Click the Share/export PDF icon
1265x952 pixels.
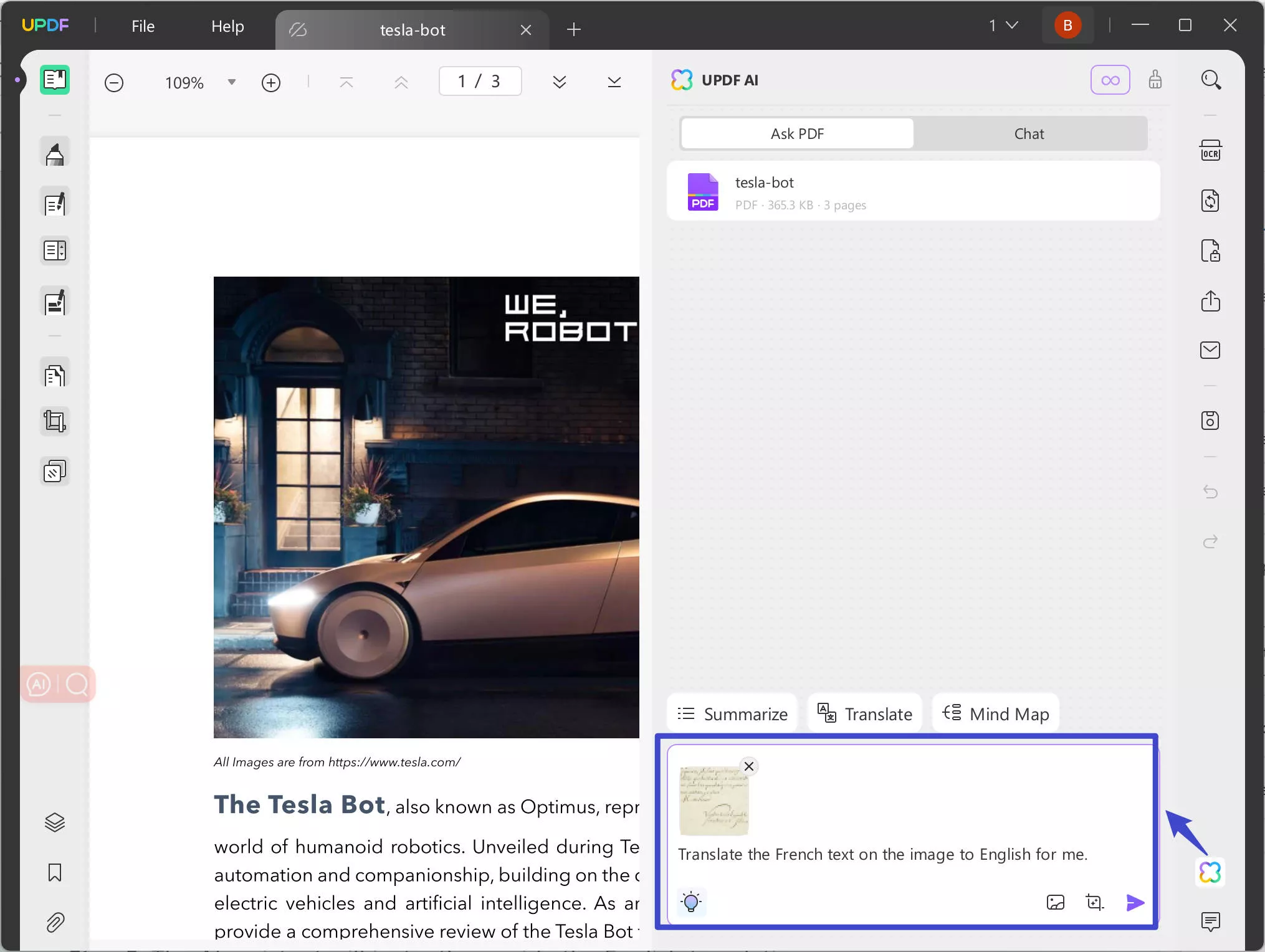[1210, 302]
